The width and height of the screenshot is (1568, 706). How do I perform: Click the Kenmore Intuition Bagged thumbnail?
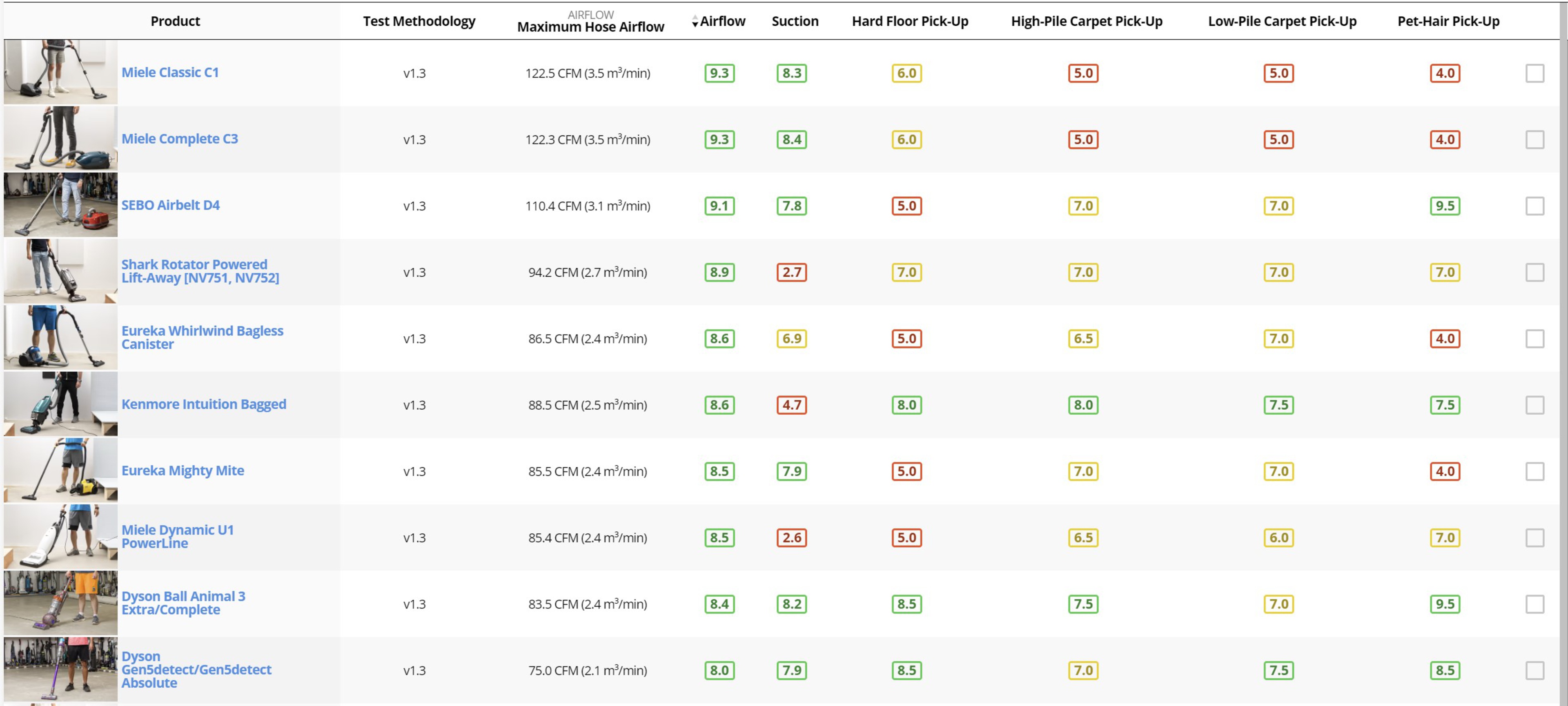click(60, 404)
